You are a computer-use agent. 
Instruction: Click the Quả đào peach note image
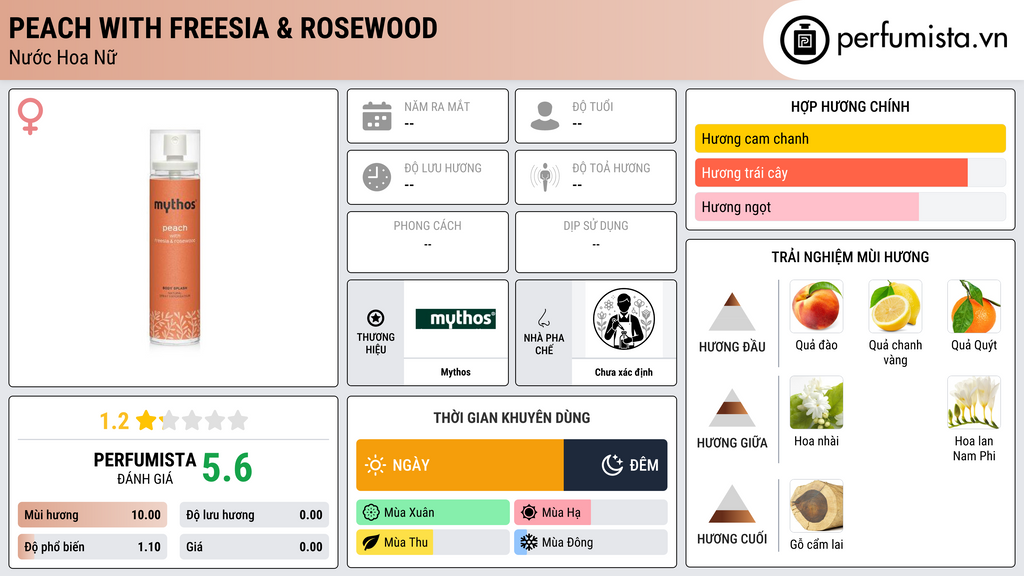point(816,306)
